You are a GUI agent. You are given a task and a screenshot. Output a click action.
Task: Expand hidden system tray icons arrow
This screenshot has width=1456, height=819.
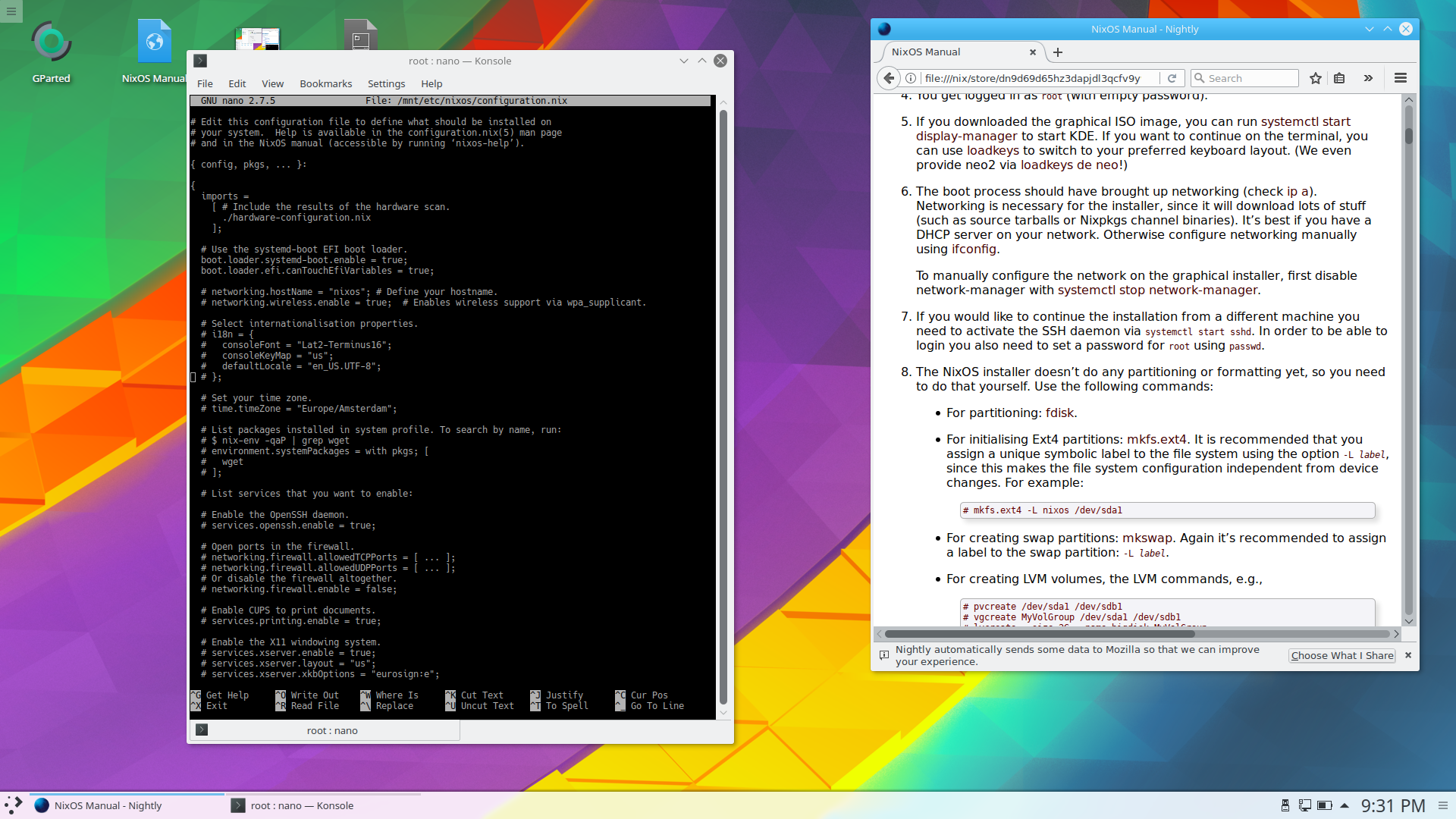pyautogui.click(x=1345, y=805)
